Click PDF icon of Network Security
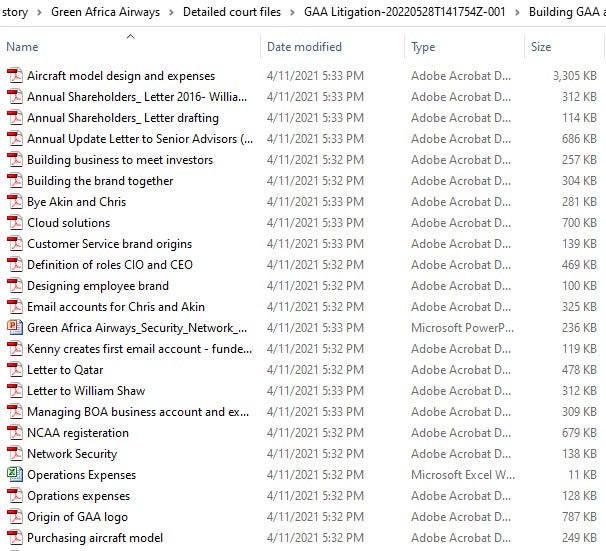 pyautogui.click(x=15, y=454)
